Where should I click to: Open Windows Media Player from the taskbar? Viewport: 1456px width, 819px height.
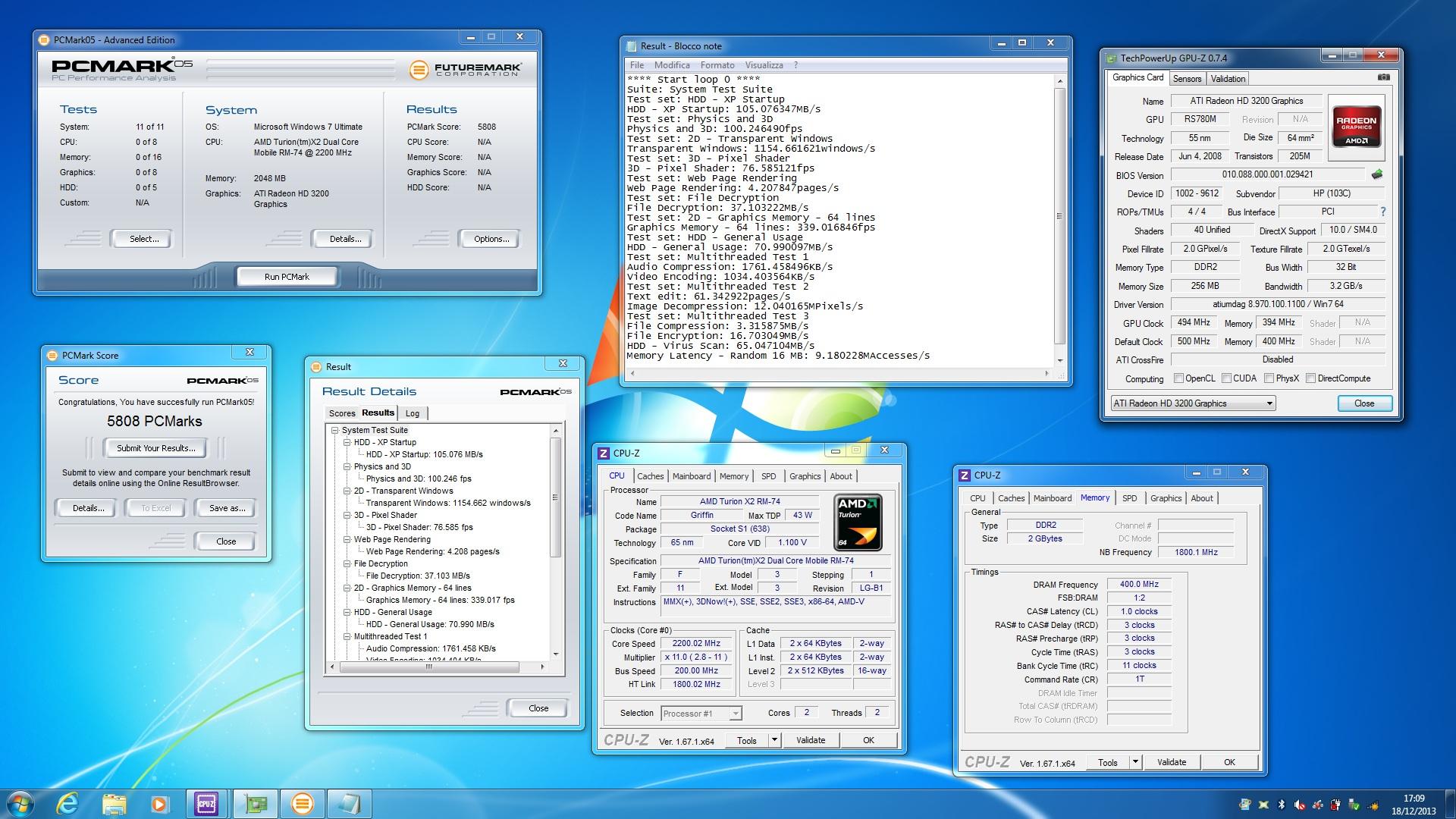point(160,803)
